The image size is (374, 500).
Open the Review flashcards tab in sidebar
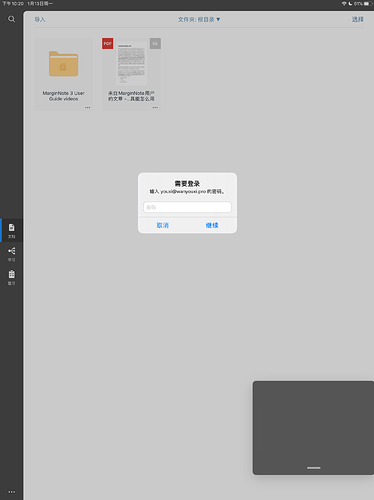pos(11,277)
